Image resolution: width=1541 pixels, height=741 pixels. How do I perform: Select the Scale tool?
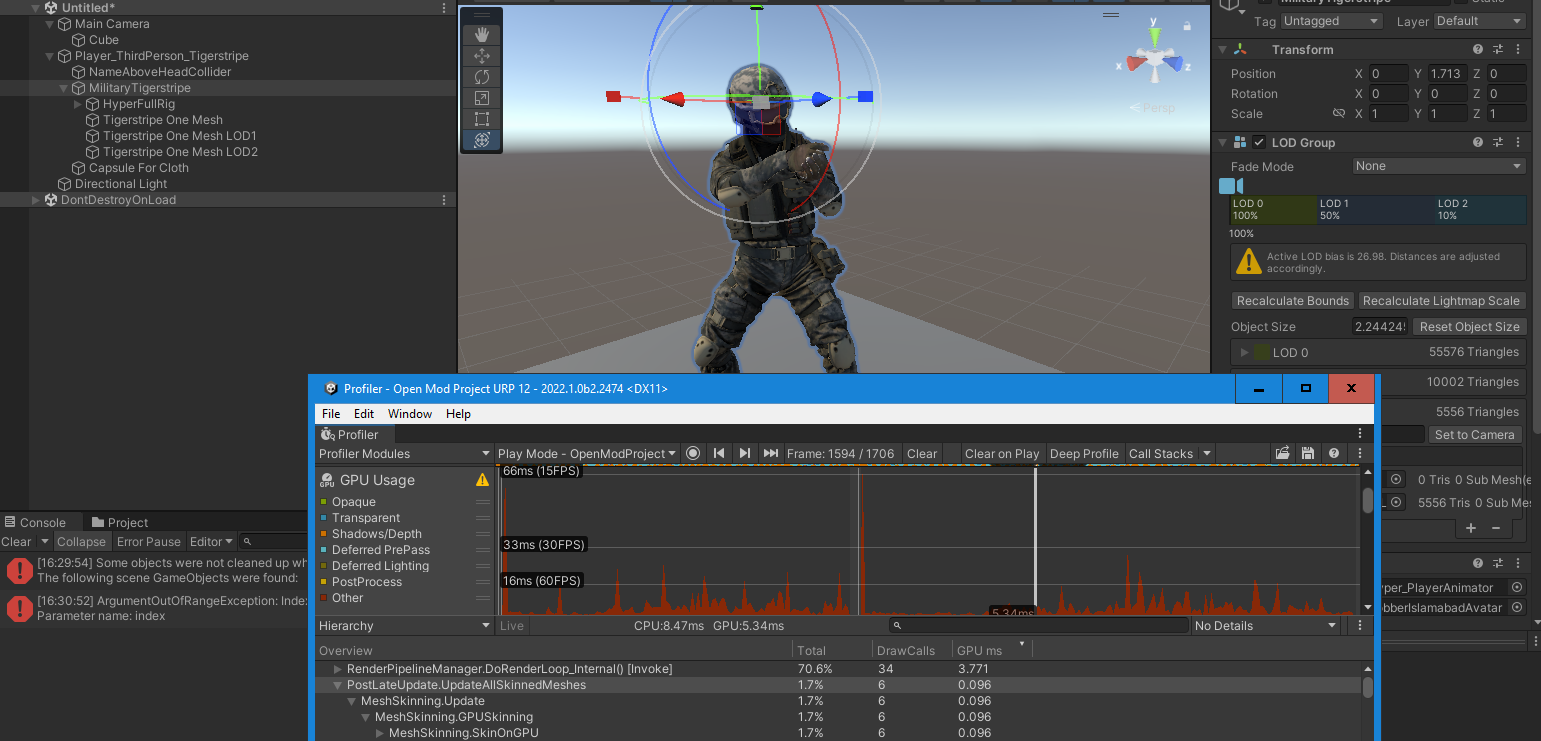481,98
